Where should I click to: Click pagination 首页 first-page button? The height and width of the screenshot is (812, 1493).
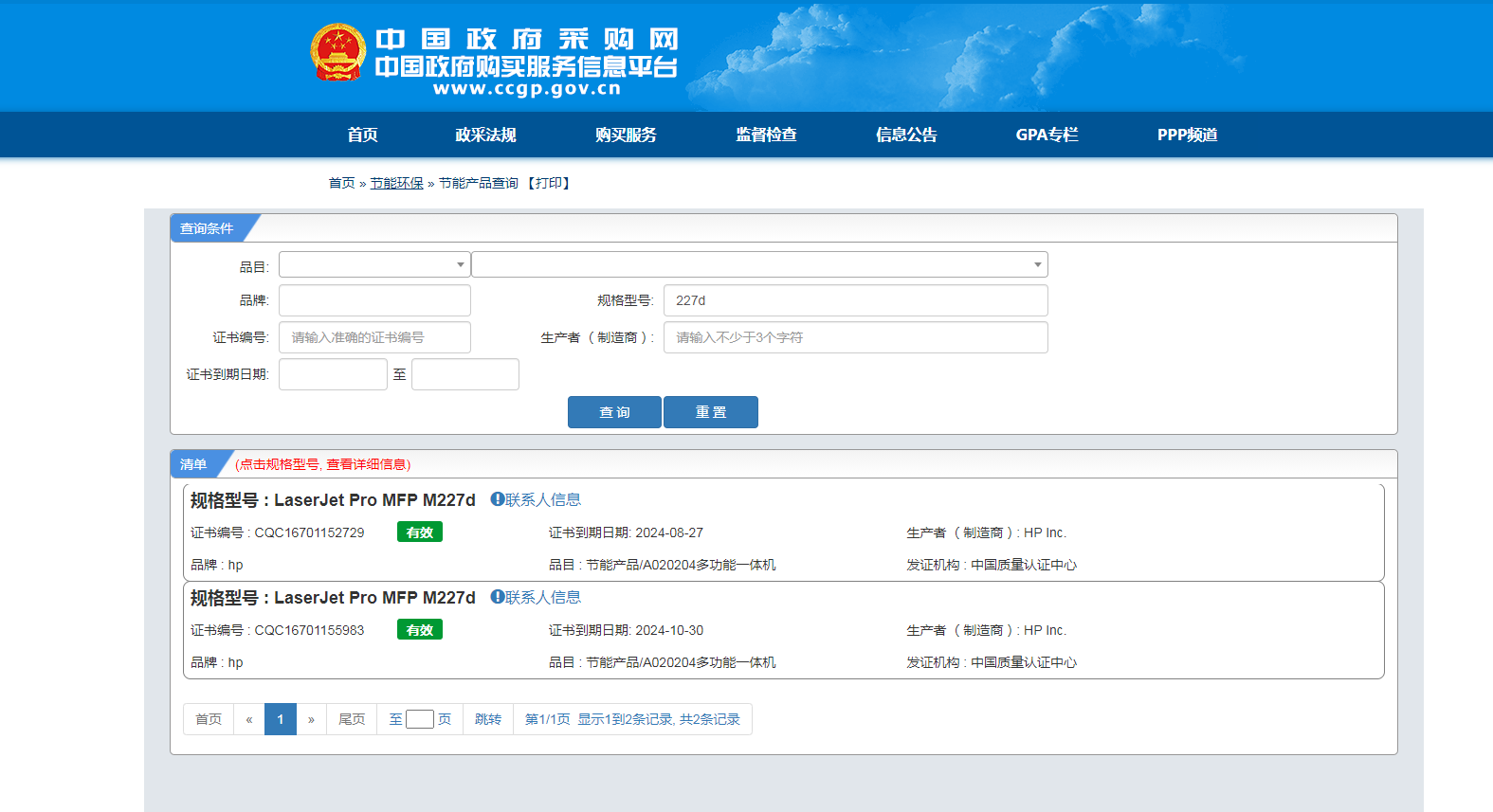(x=209, y=719)
